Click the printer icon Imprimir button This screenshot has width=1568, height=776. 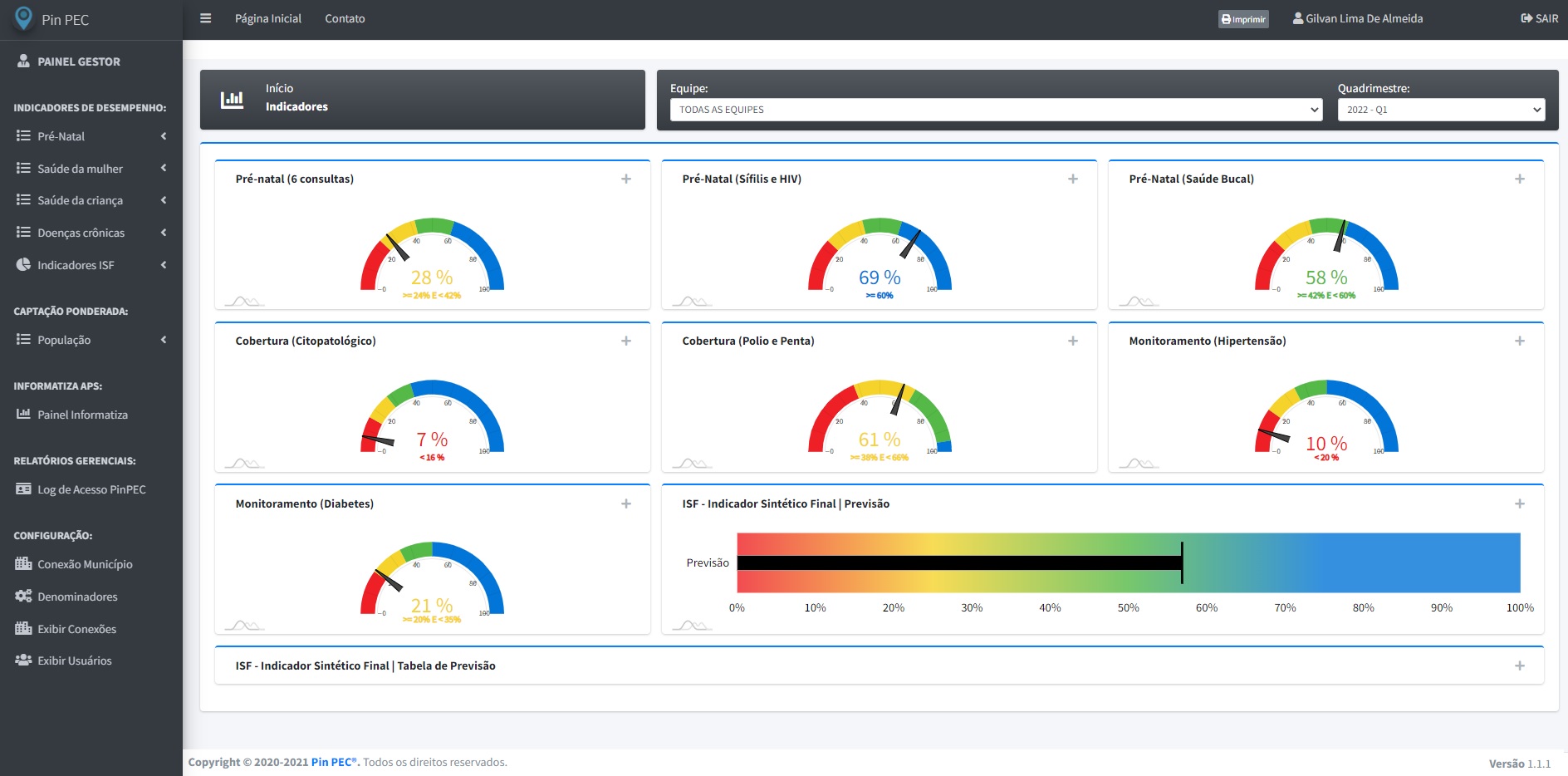click(1243, 19)
